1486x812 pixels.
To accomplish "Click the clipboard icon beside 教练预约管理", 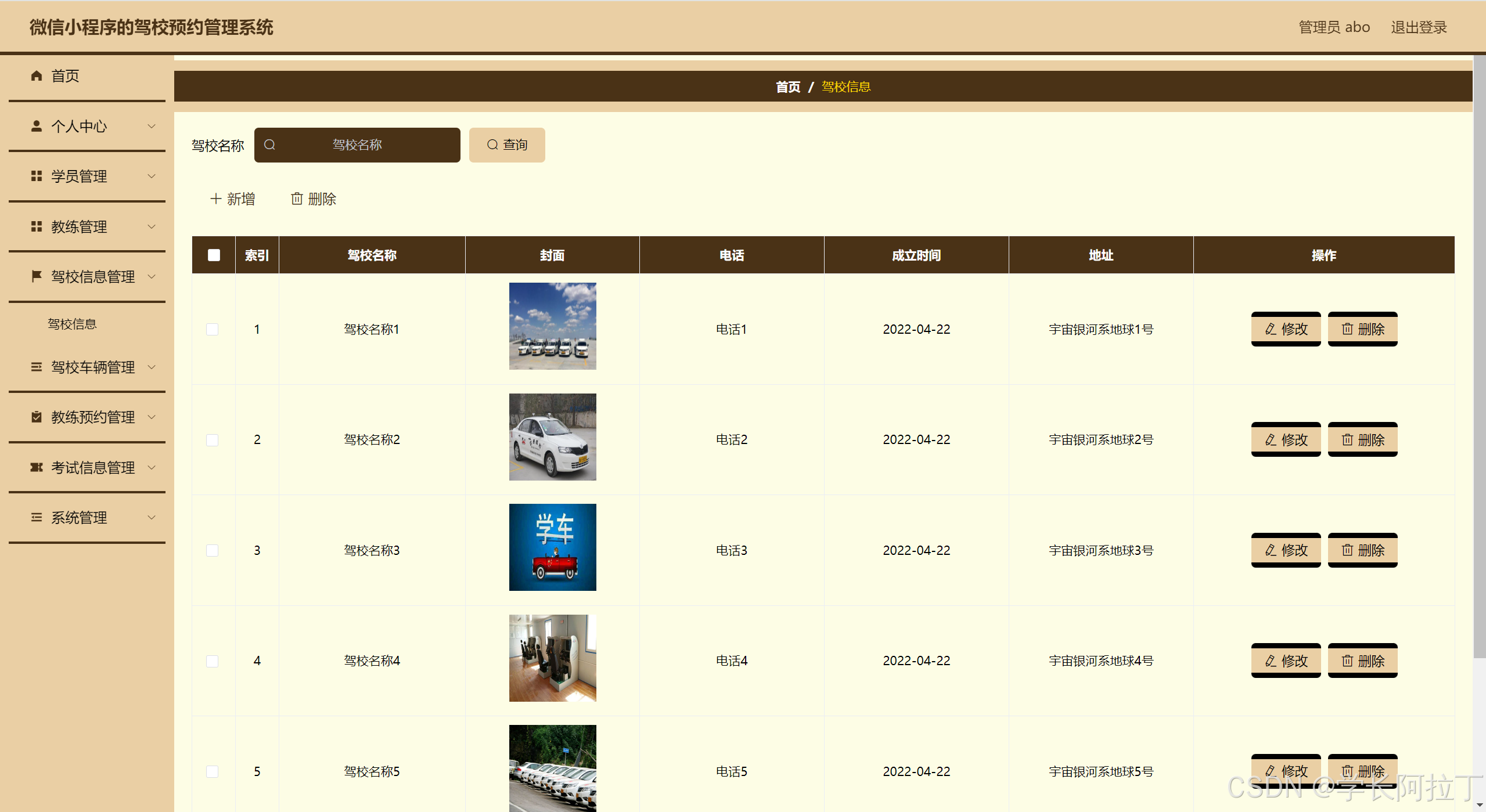I will (37, 417).
